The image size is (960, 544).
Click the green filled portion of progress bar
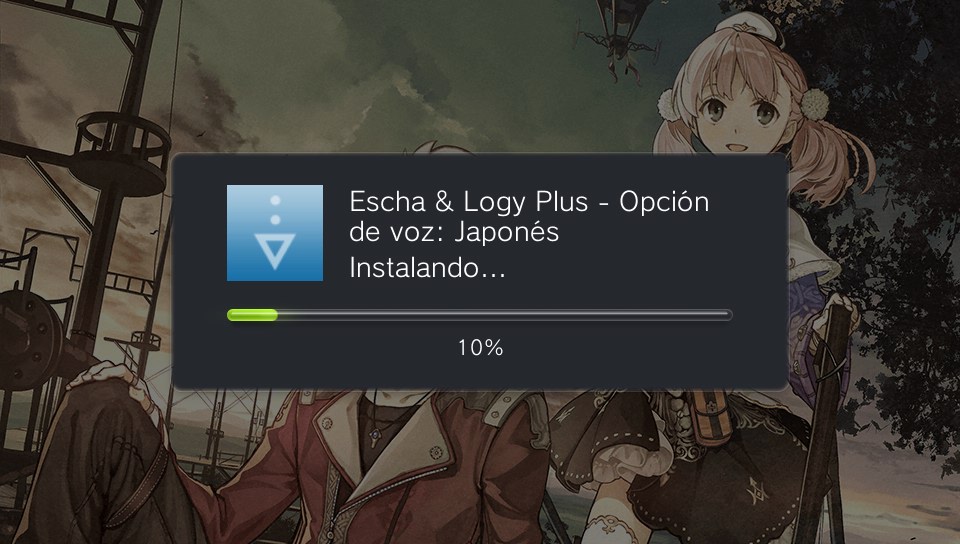click(x=252, y=315)
